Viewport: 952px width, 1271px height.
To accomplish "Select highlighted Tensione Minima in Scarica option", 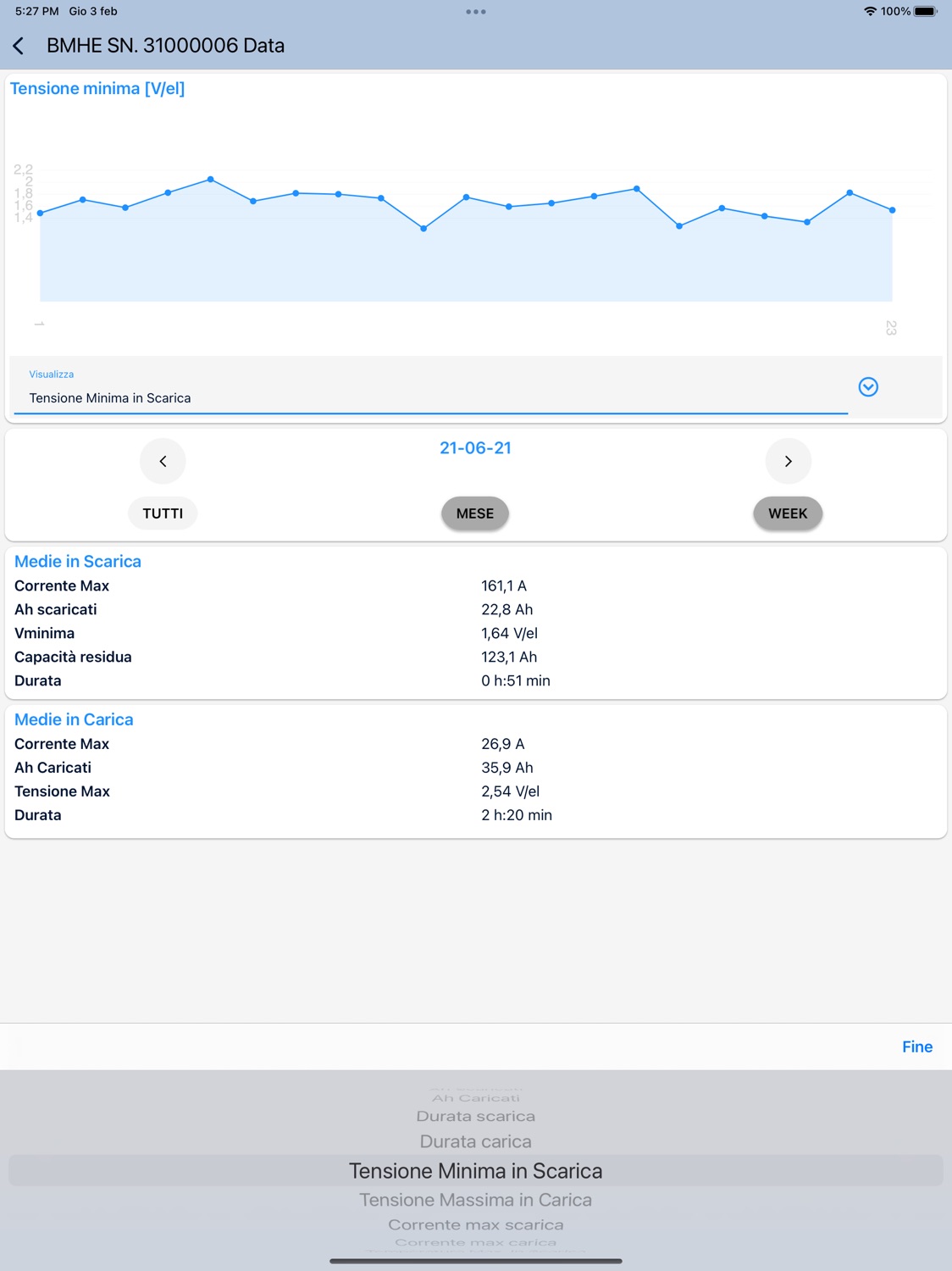I will tap(476, 1171).
